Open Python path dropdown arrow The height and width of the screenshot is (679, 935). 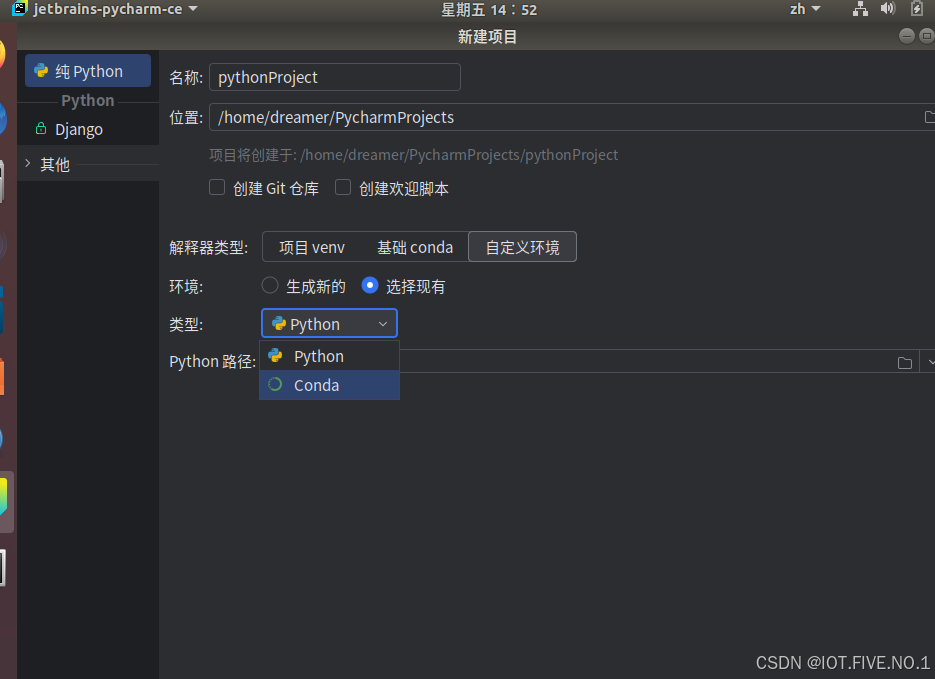930,362
